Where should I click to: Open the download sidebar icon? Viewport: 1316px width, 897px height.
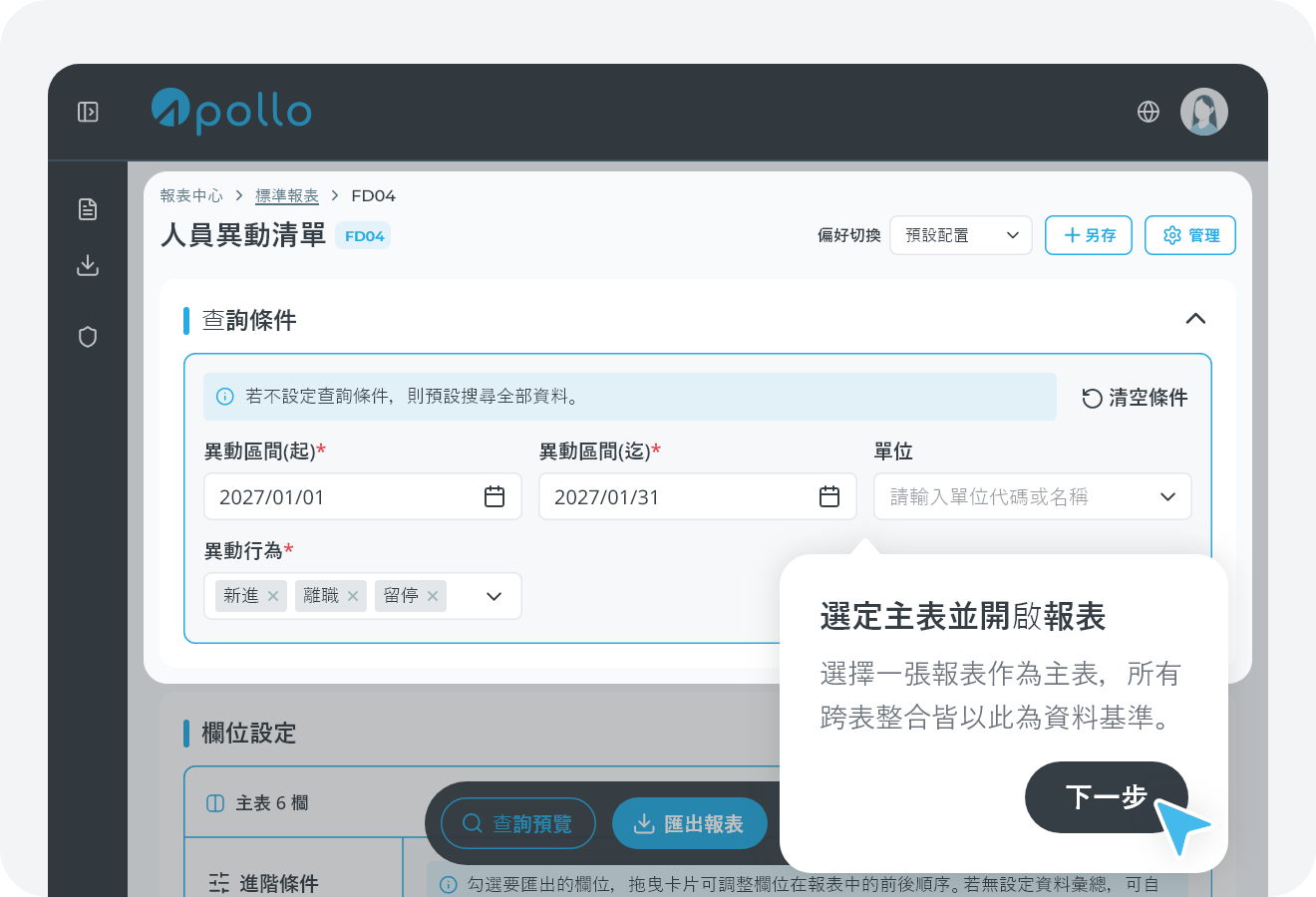tap(88, 265)
